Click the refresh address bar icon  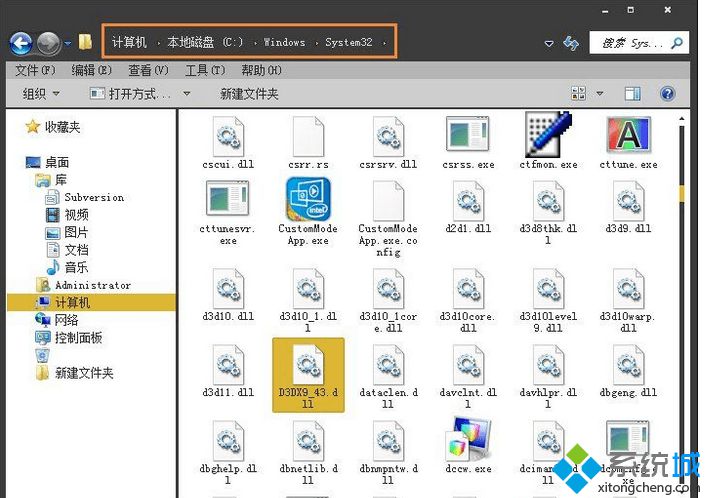pyautogui.click(x=571, y=43)
